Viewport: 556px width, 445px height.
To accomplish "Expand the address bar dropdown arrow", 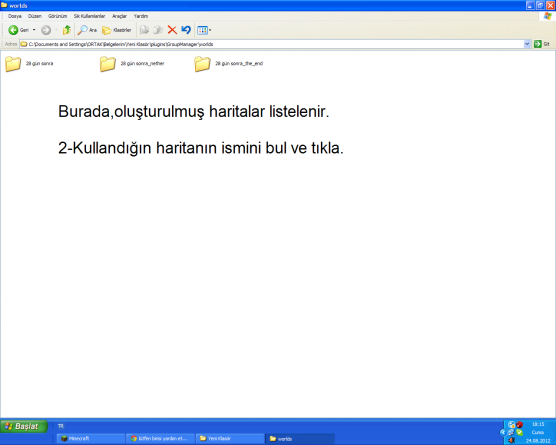I will click(527, 44).
